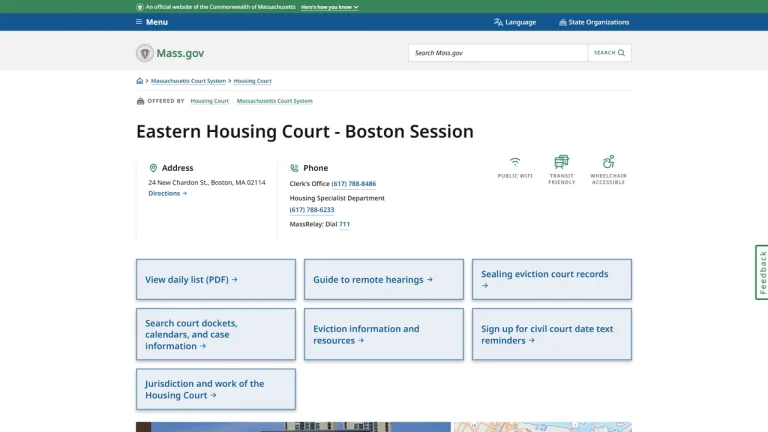Viewport: 768px width, 432px height.
Task: Click the Mass.gov site name
Action: 180,53
